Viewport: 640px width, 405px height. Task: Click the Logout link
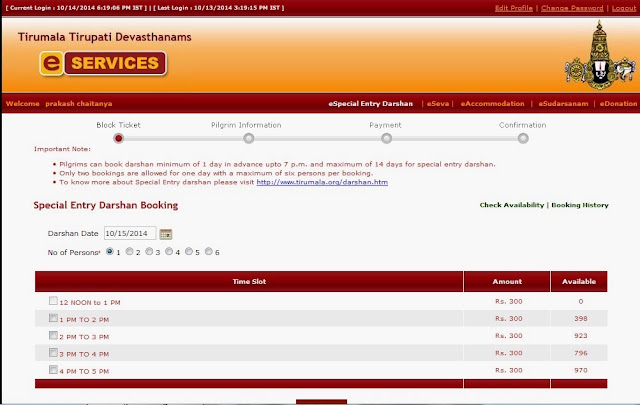[x=624, y=8]
